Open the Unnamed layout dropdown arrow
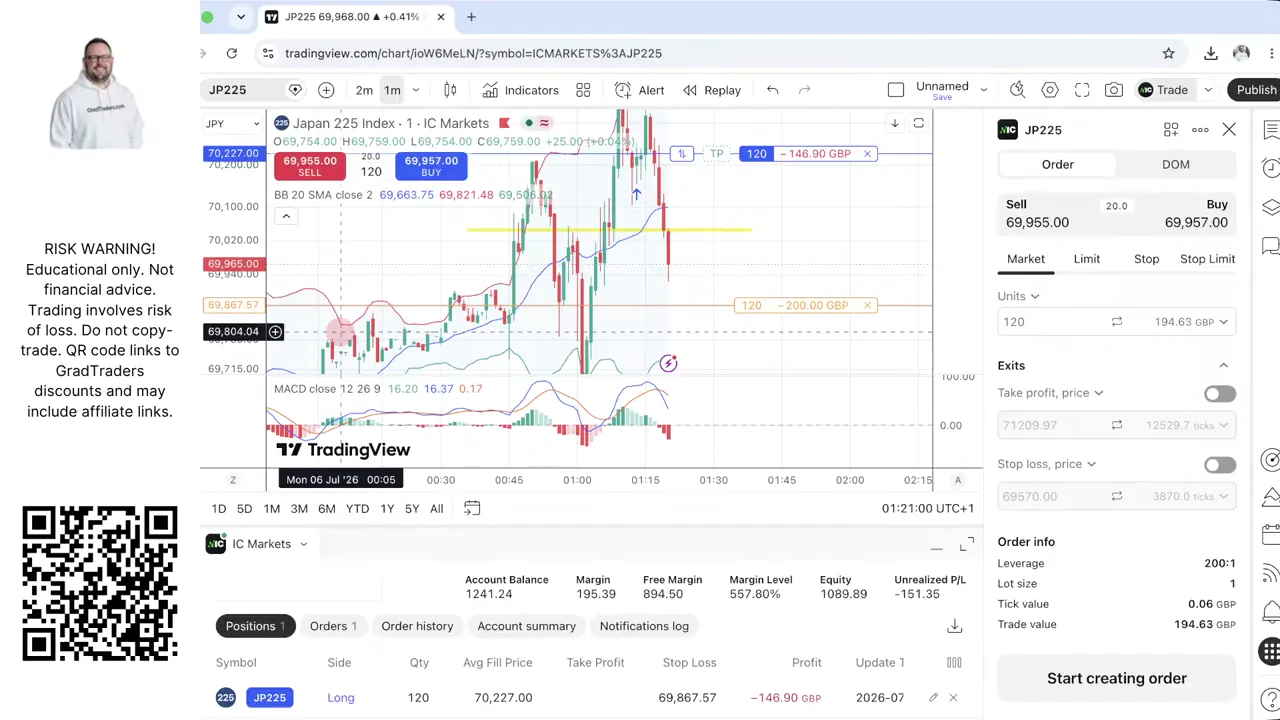 point(983,90)
